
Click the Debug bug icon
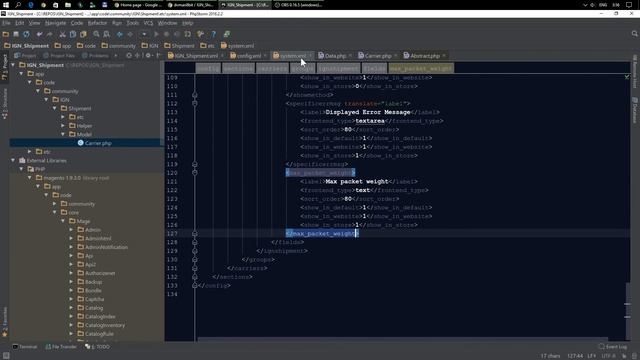(167, 34)
